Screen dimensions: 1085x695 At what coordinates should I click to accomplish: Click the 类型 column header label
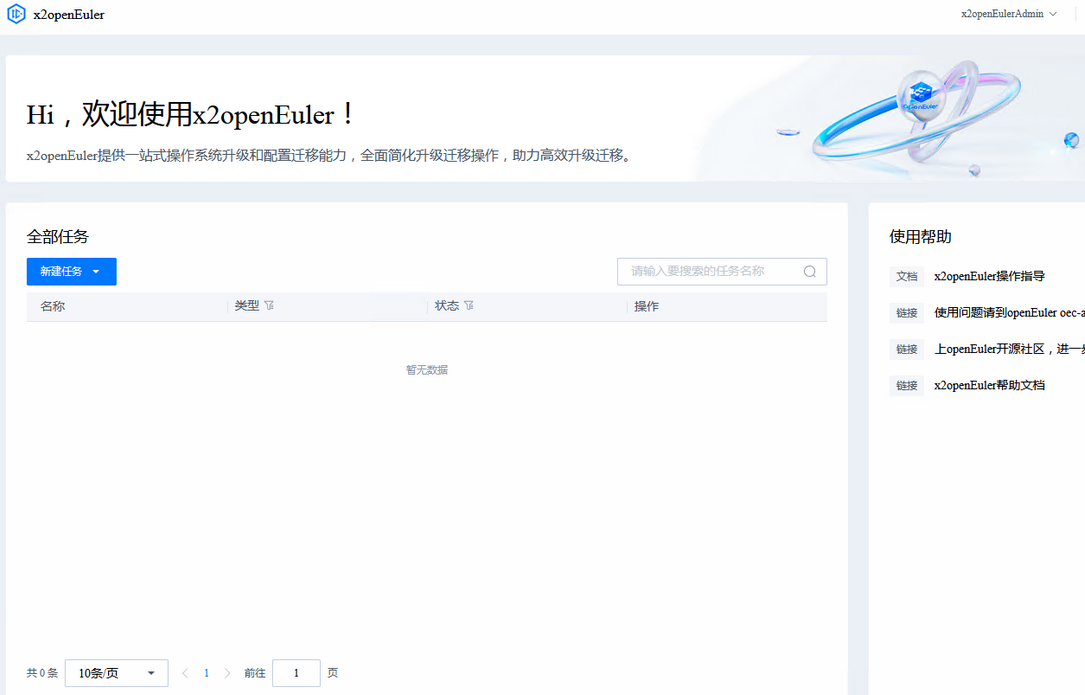[x=247, y=306]
